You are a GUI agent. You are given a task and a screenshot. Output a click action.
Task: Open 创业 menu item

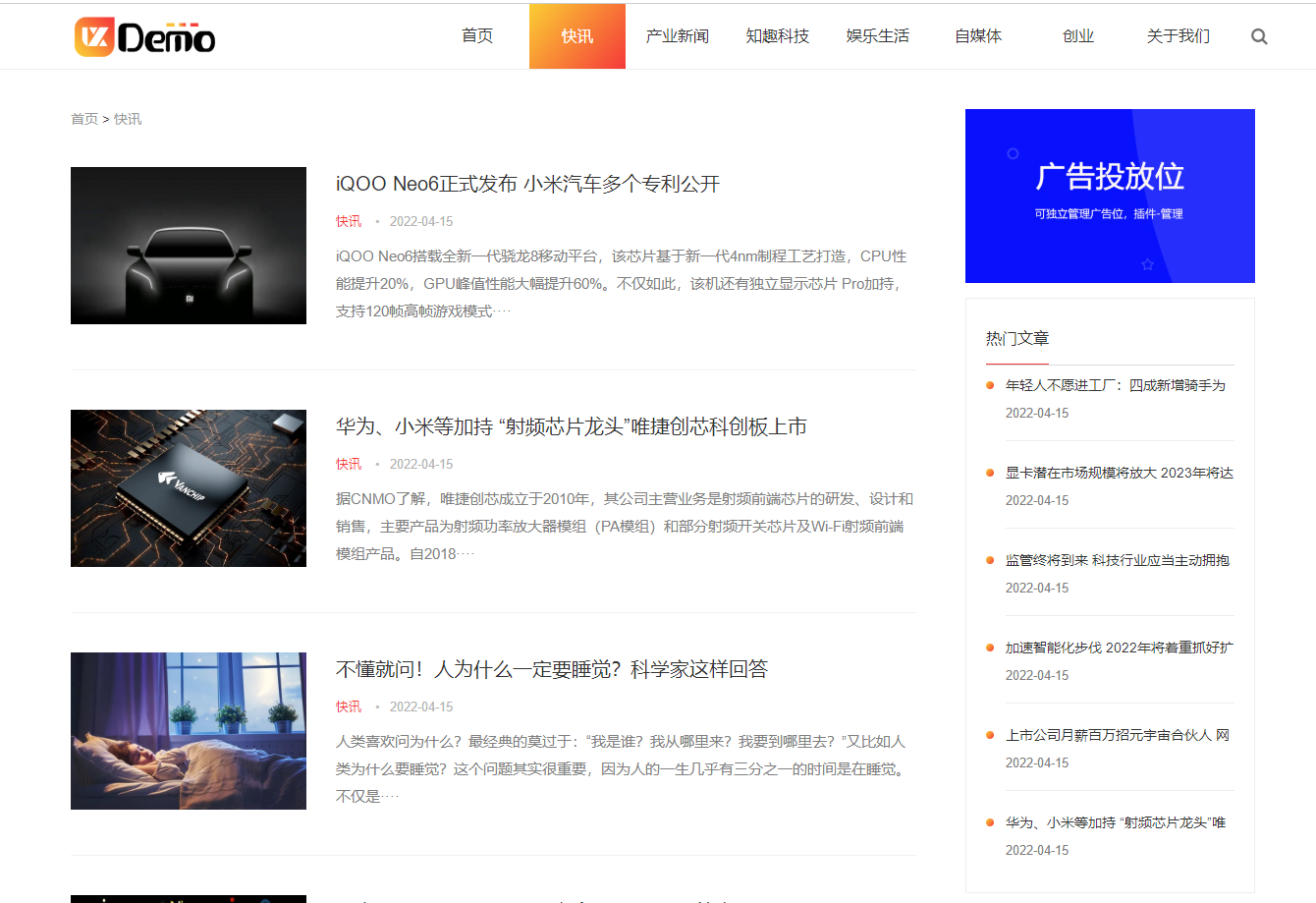click(x=1078, y=36)
